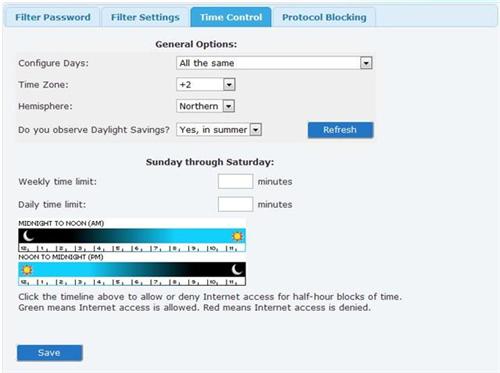Select the Time Control tab

tap(231, 17)
